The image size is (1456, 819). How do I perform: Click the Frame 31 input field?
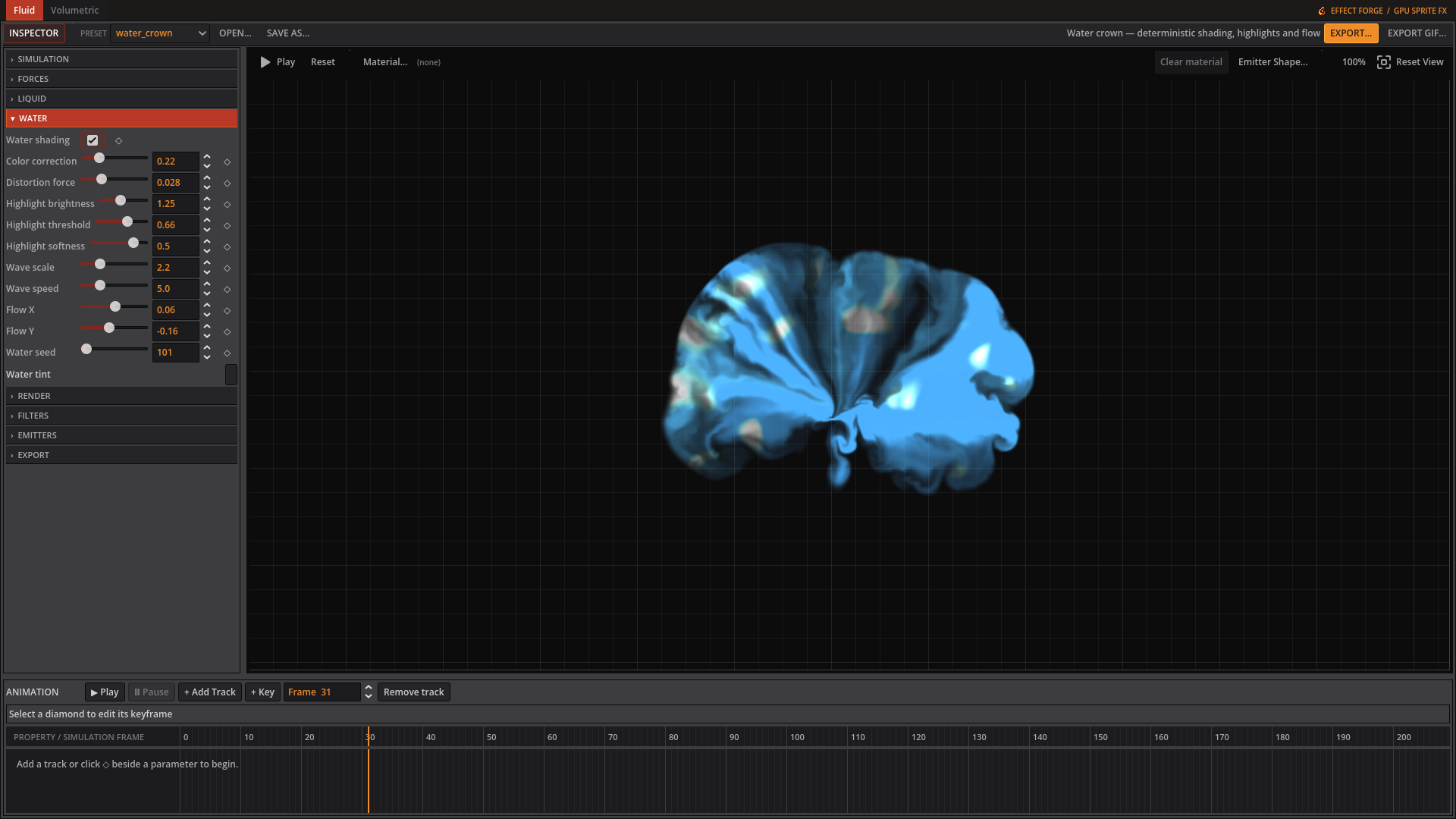pos(322,692)
